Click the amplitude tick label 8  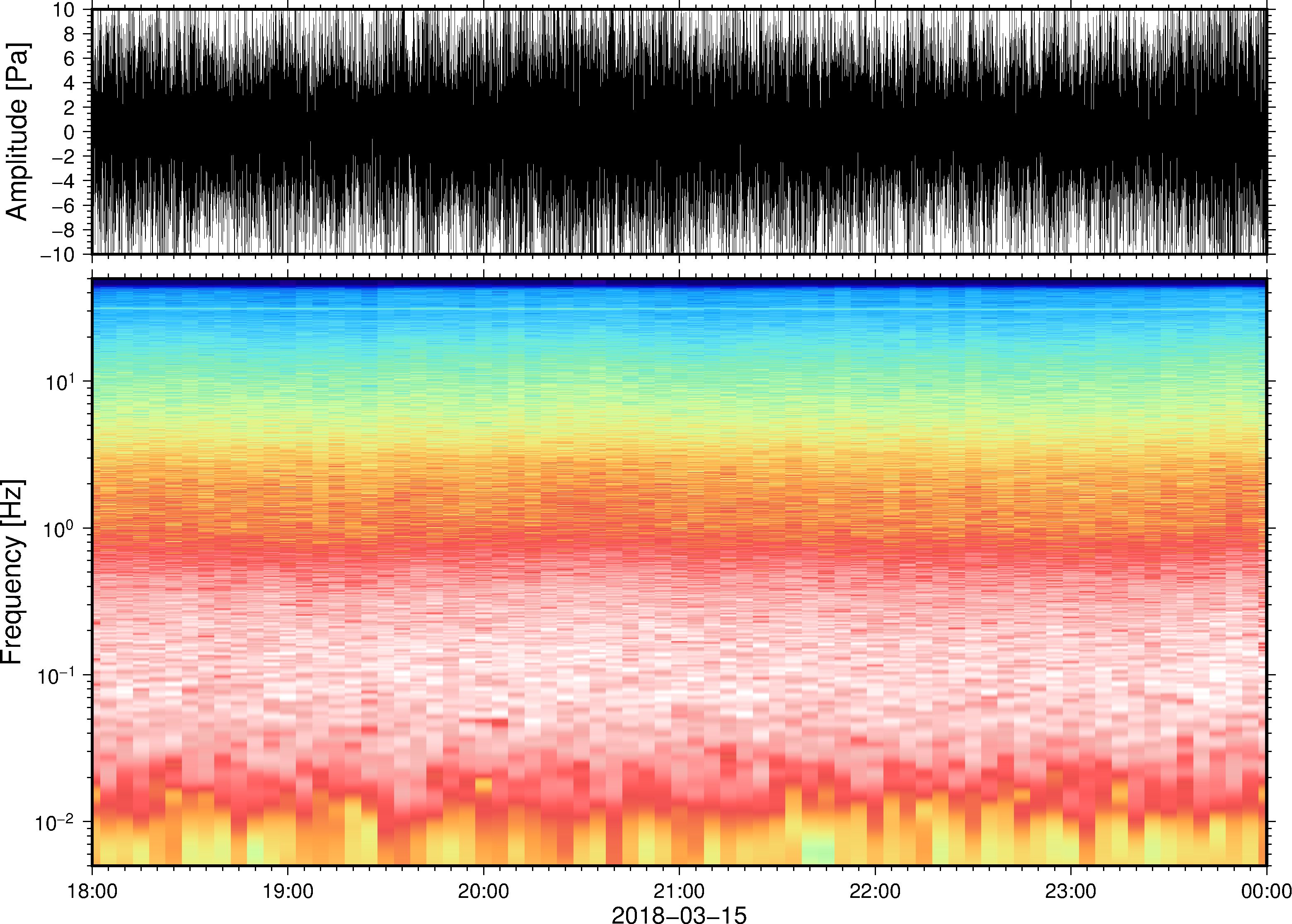70,34
